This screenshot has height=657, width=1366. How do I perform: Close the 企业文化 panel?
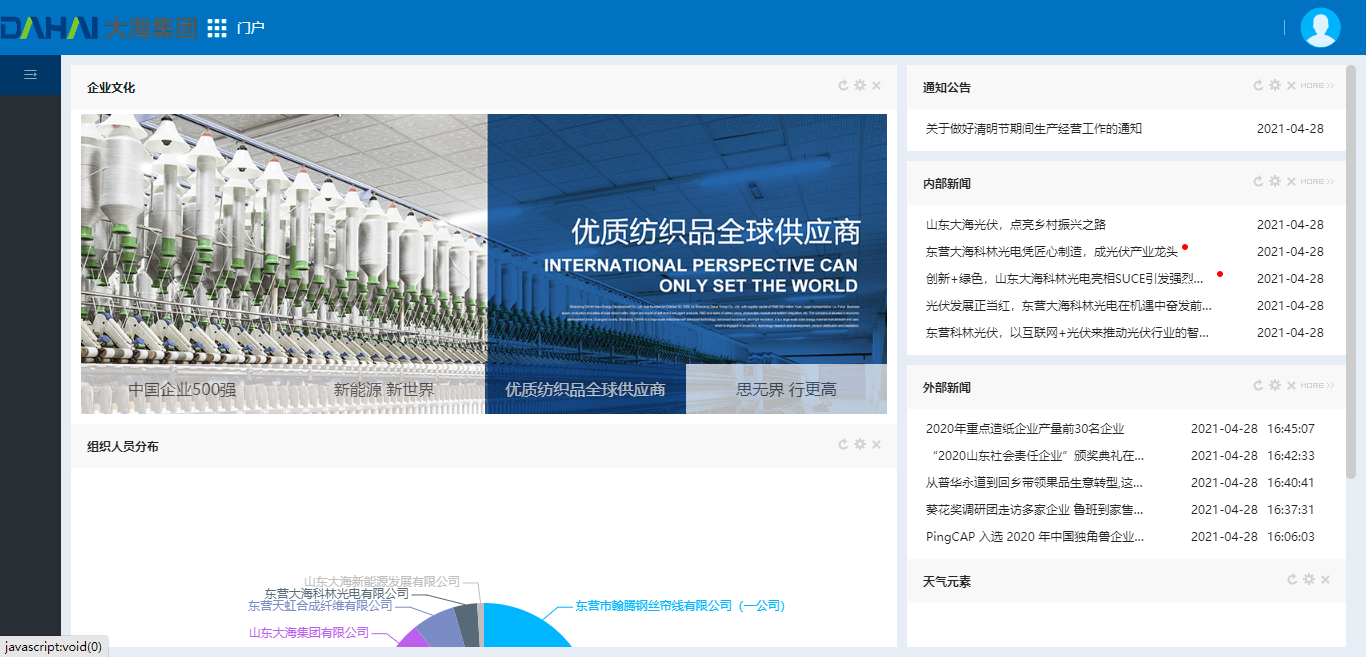[x=877, y=86]
